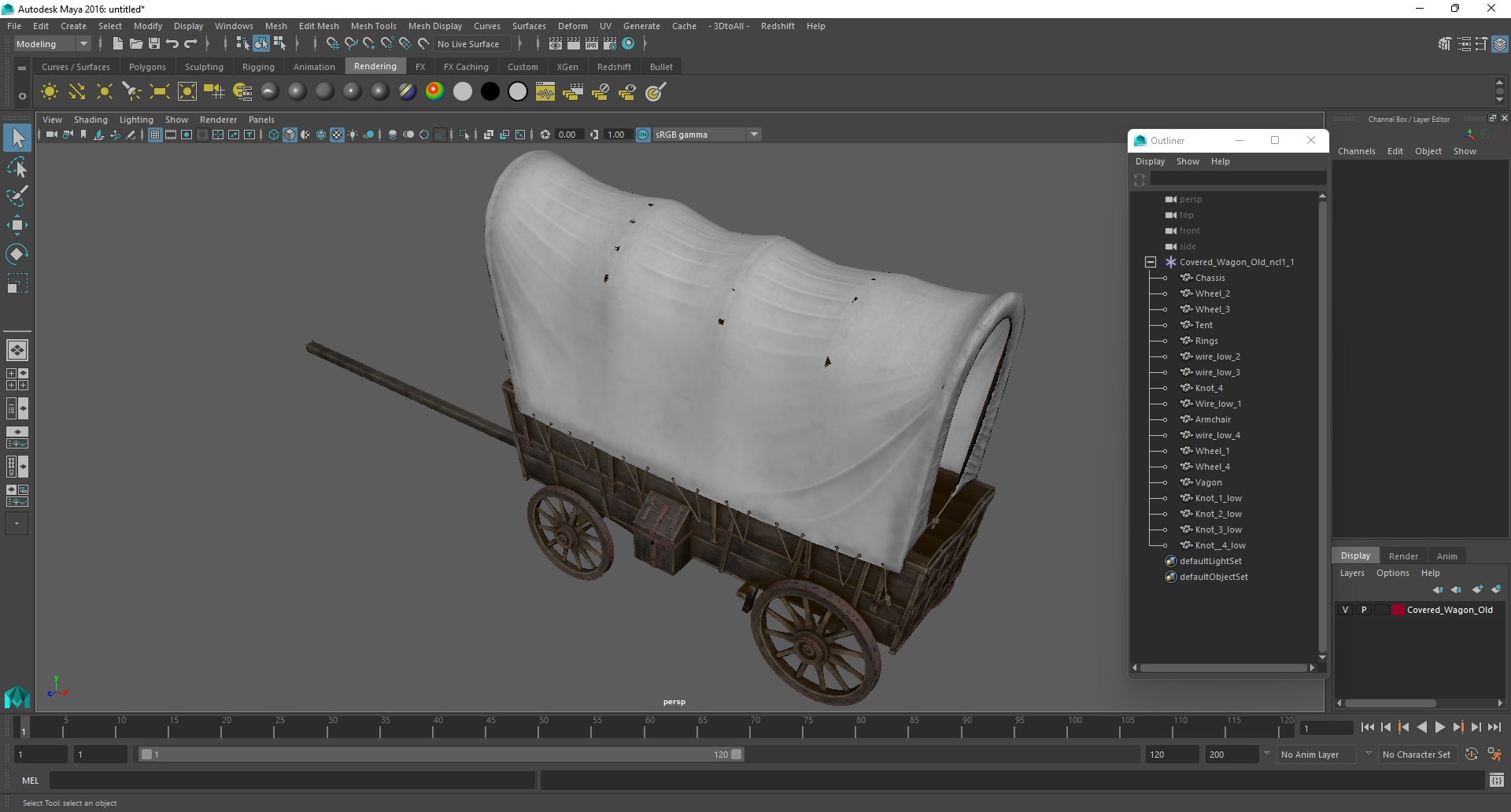Click the four pane layout icon

[17, 379]
